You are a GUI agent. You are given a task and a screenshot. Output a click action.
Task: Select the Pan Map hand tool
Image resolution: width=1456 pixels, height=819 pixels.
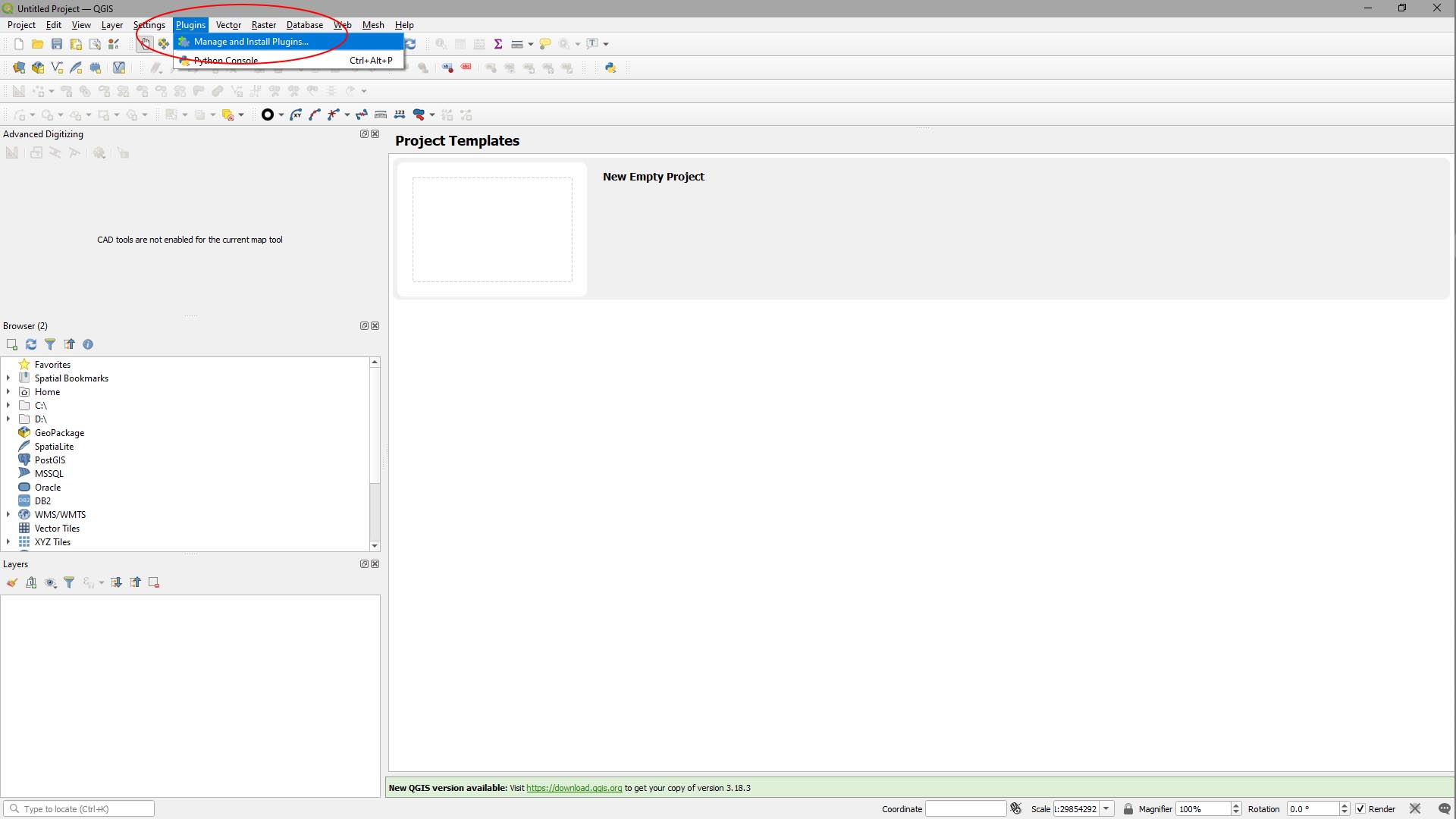(x=145, y=44)
